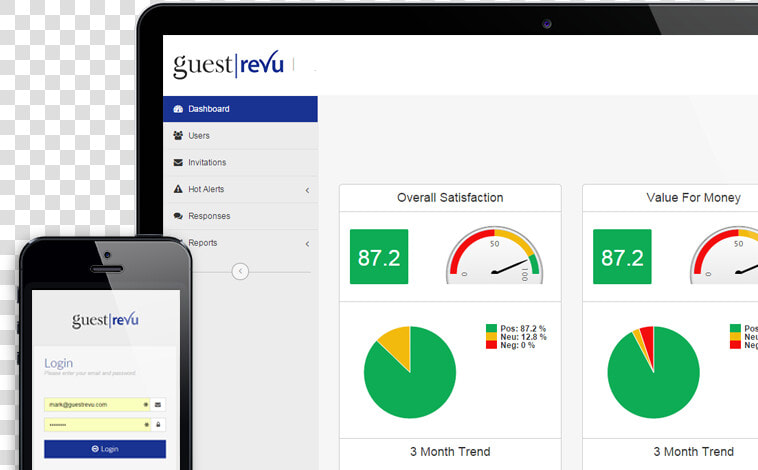Click the 'Login' heading on the phone
This screenshot has height=470, width=758.
click(58, 363)
